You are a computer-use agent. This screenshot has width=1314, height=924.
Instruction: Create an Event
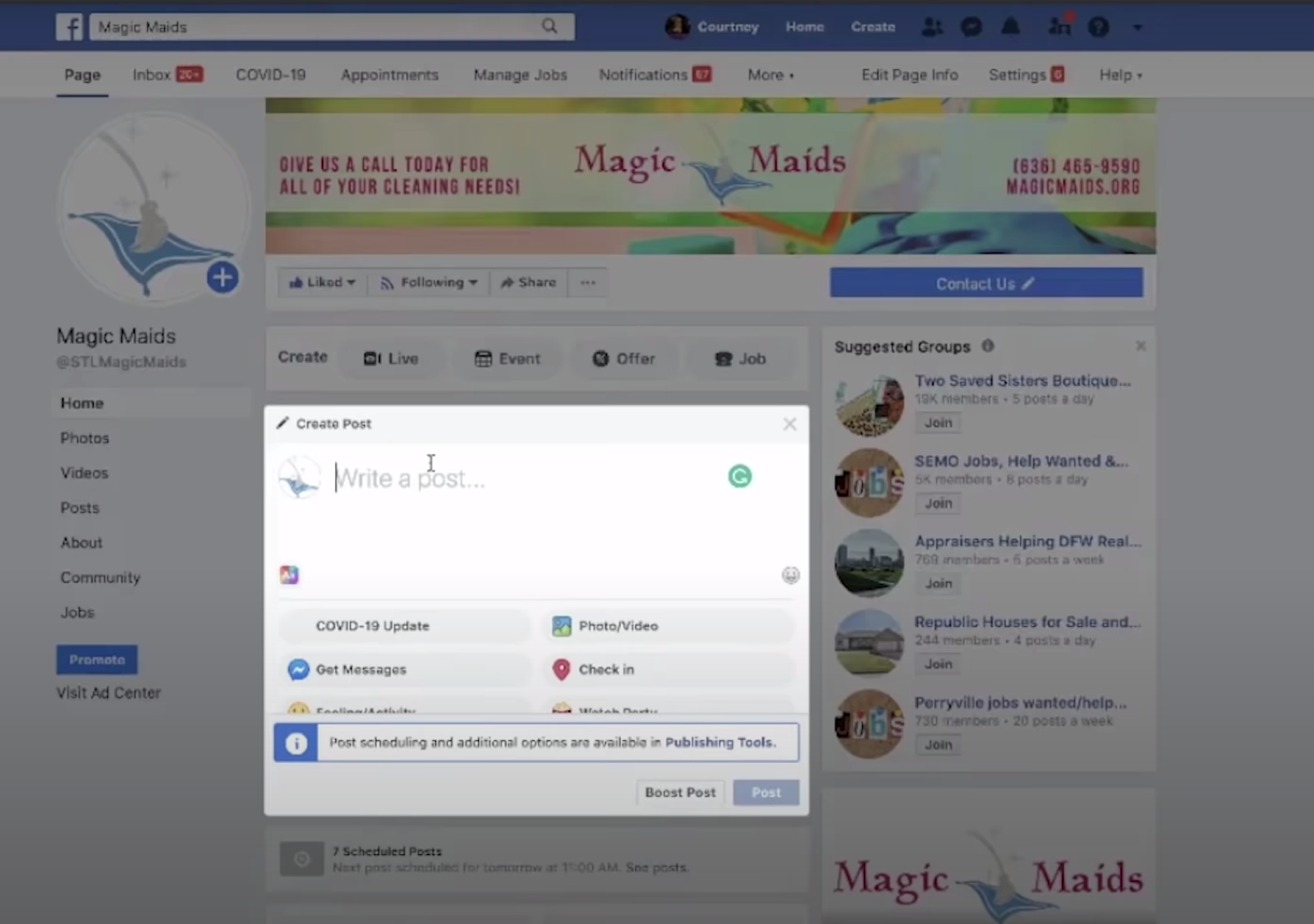(x=508, y=358)
